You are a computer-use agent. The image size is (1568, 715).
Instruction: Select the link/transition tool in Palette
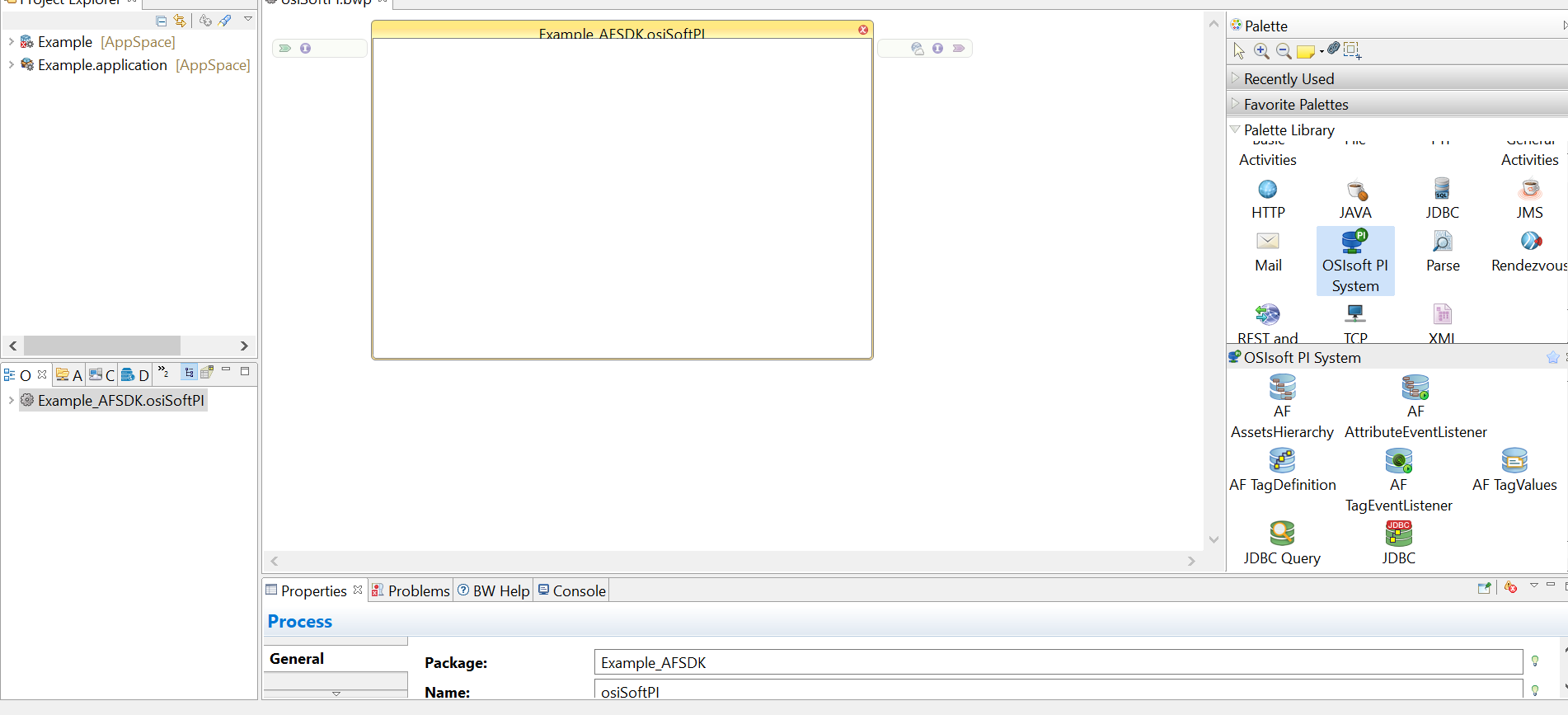tap(1333, 49)
